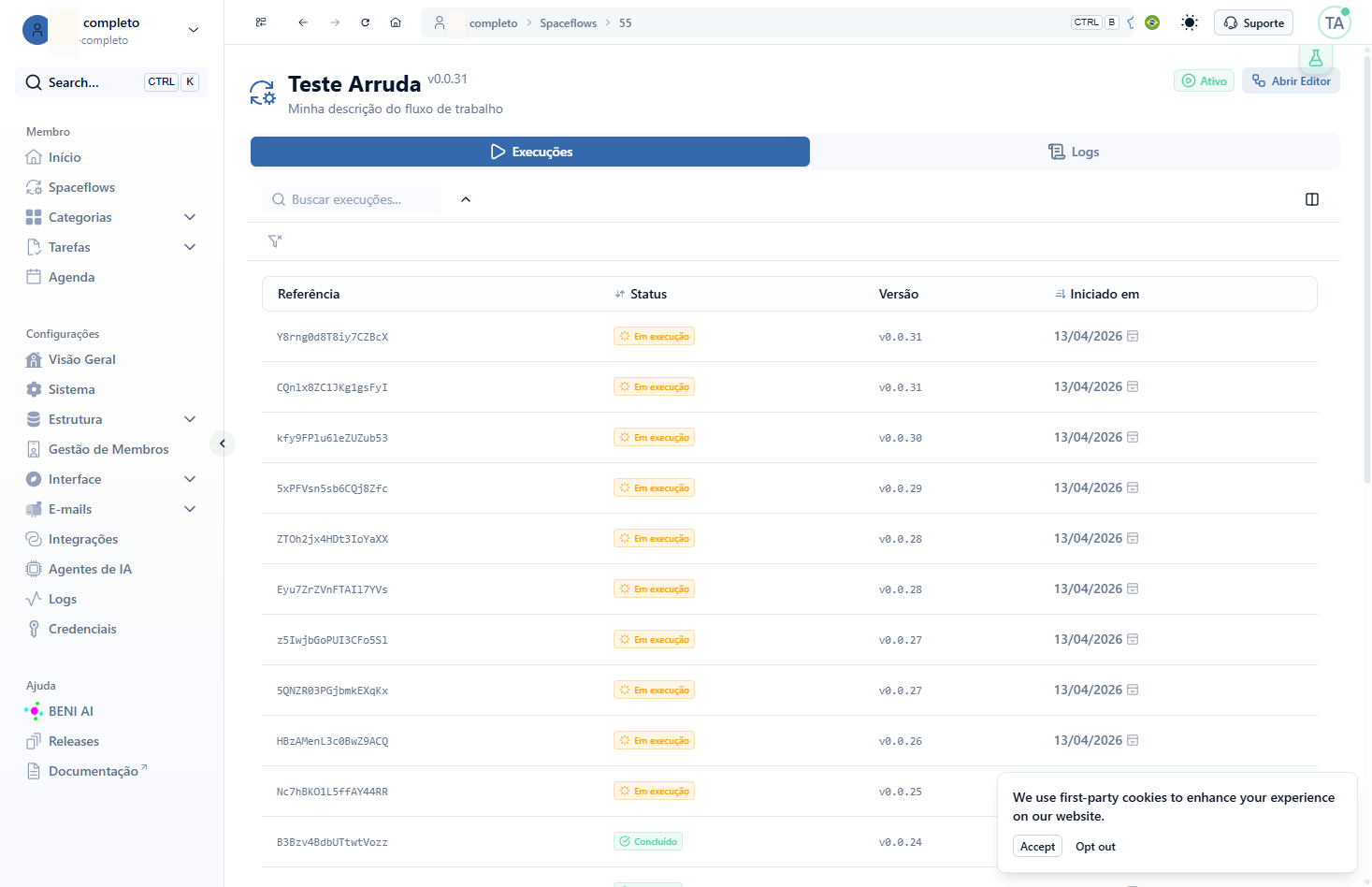Click the Suporte button
Viewport: 1372px width, 887px height.
click(x=1253, y=22)
